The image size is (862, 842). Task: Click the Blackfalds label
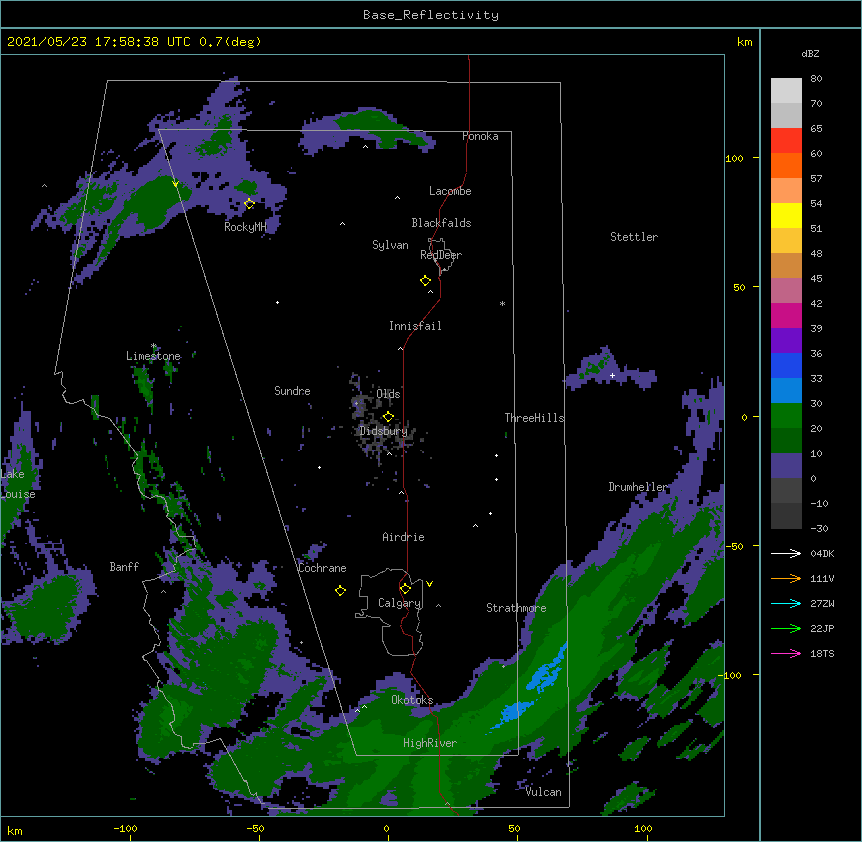(x=441, y=223)
